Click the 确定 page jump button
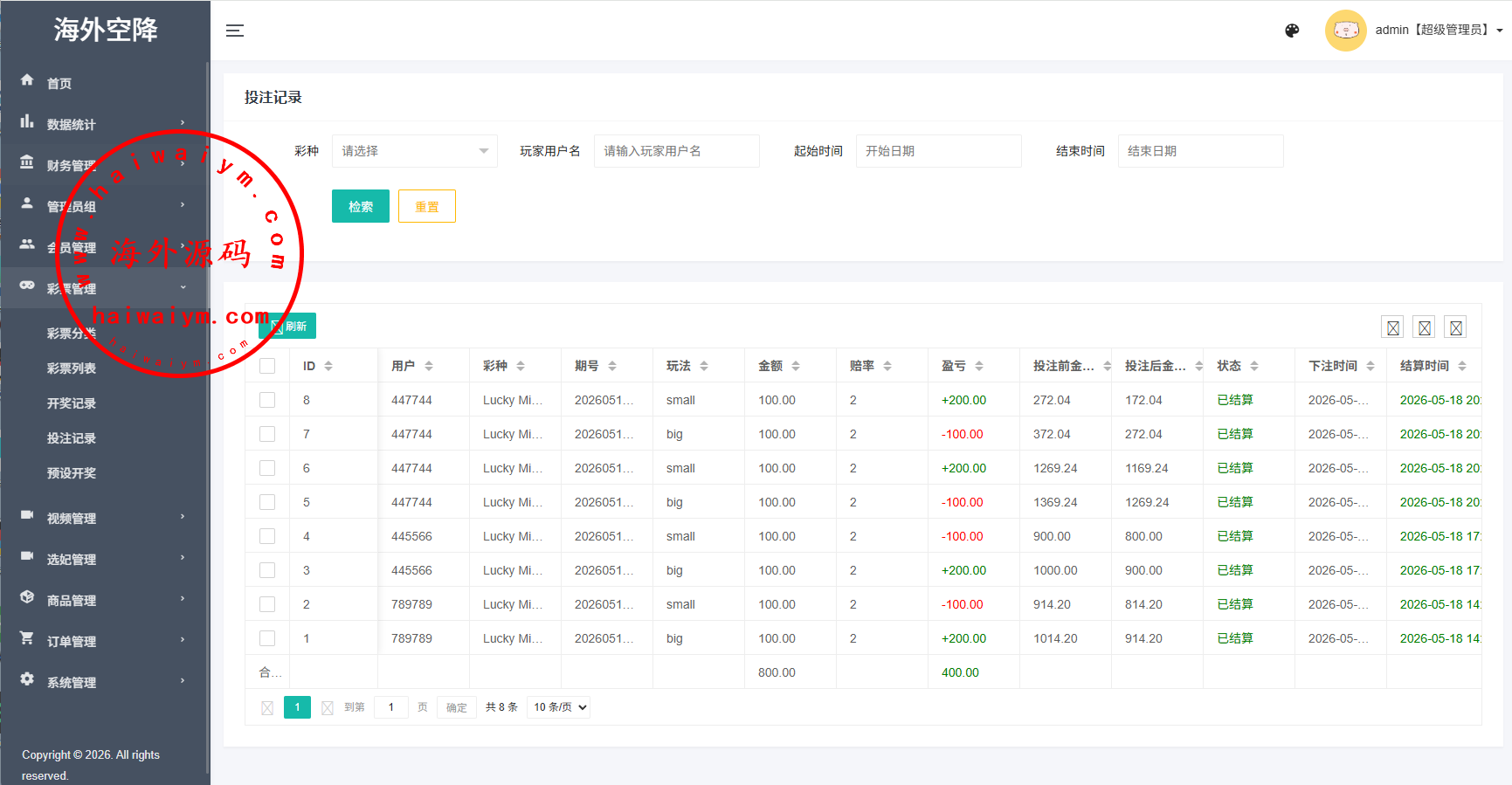 coord(457,707)
